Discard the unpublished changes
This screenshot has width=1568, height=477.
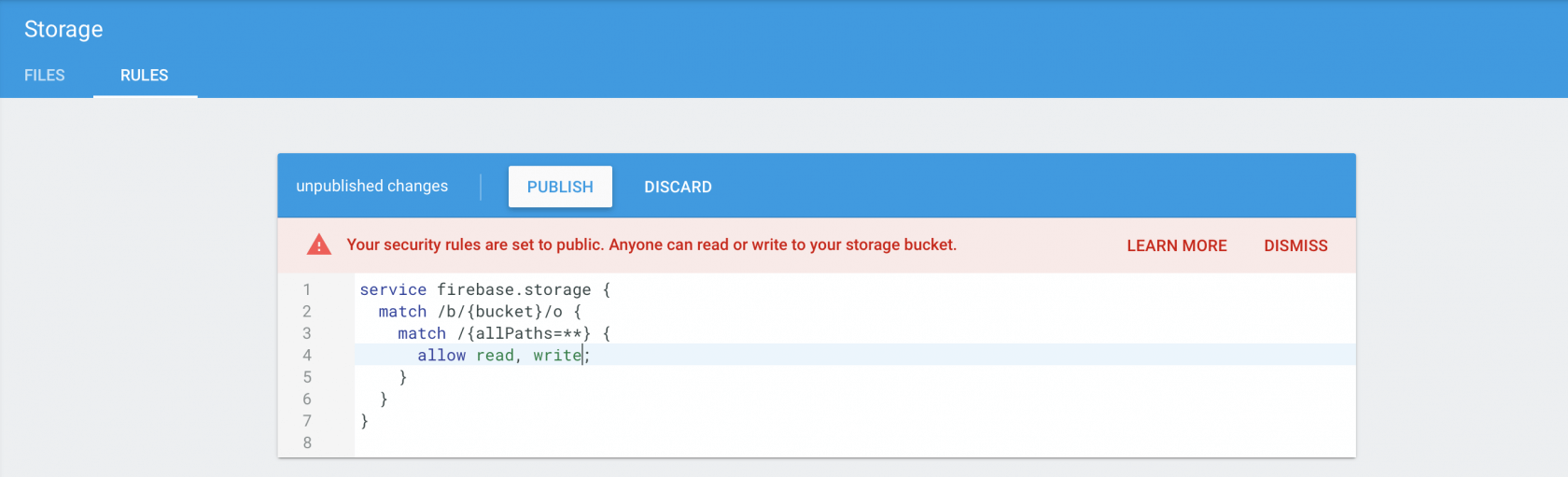click(678, 187)
